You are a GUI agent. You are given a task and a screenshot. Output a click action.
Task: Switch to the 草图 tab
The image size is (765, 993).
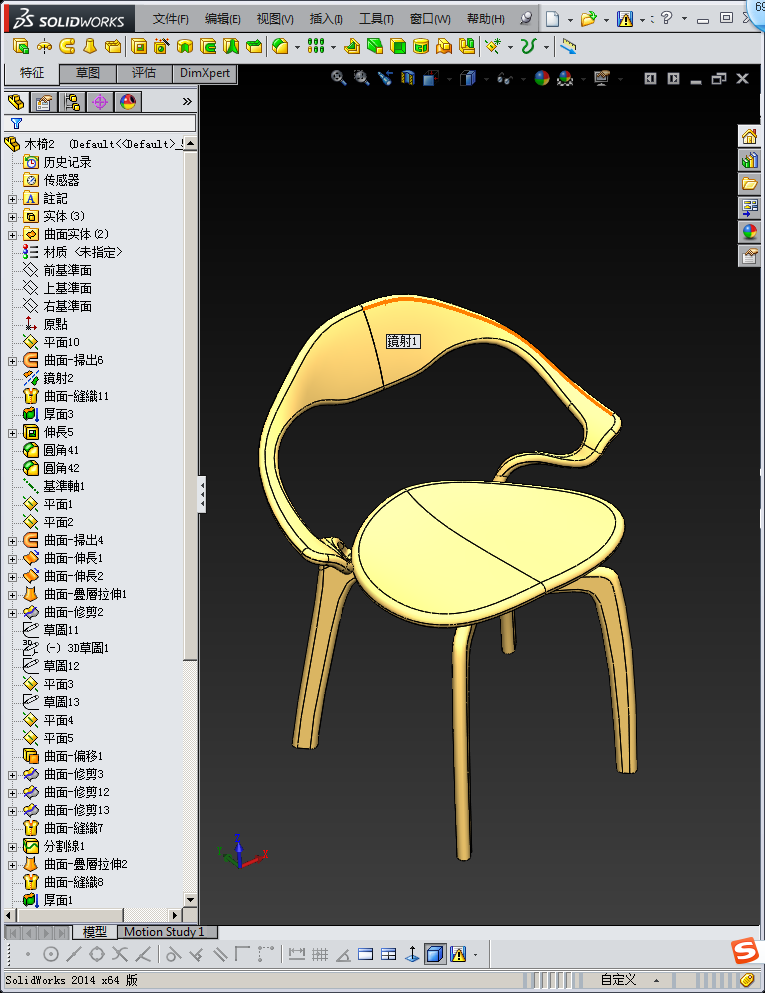87,73
